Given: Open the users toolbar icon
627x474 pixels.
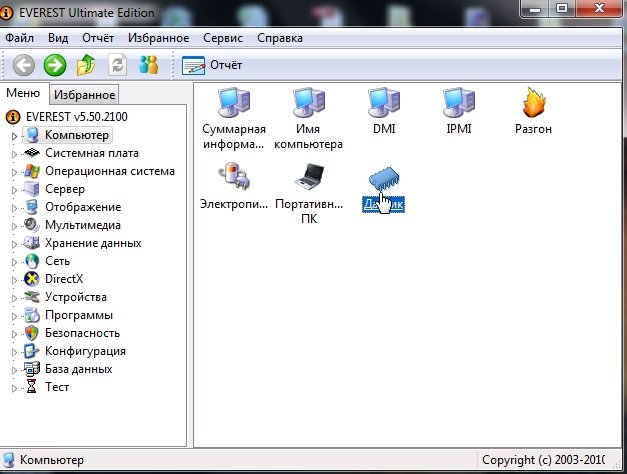Looking at the screenshot, I should point(148,65).
